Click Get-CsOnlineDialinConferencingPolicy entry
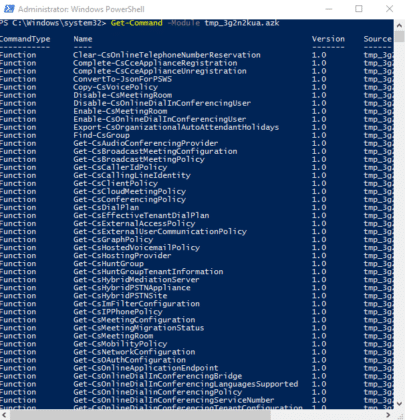The width and height of the screenshot is (405, 420). point(157,392)
